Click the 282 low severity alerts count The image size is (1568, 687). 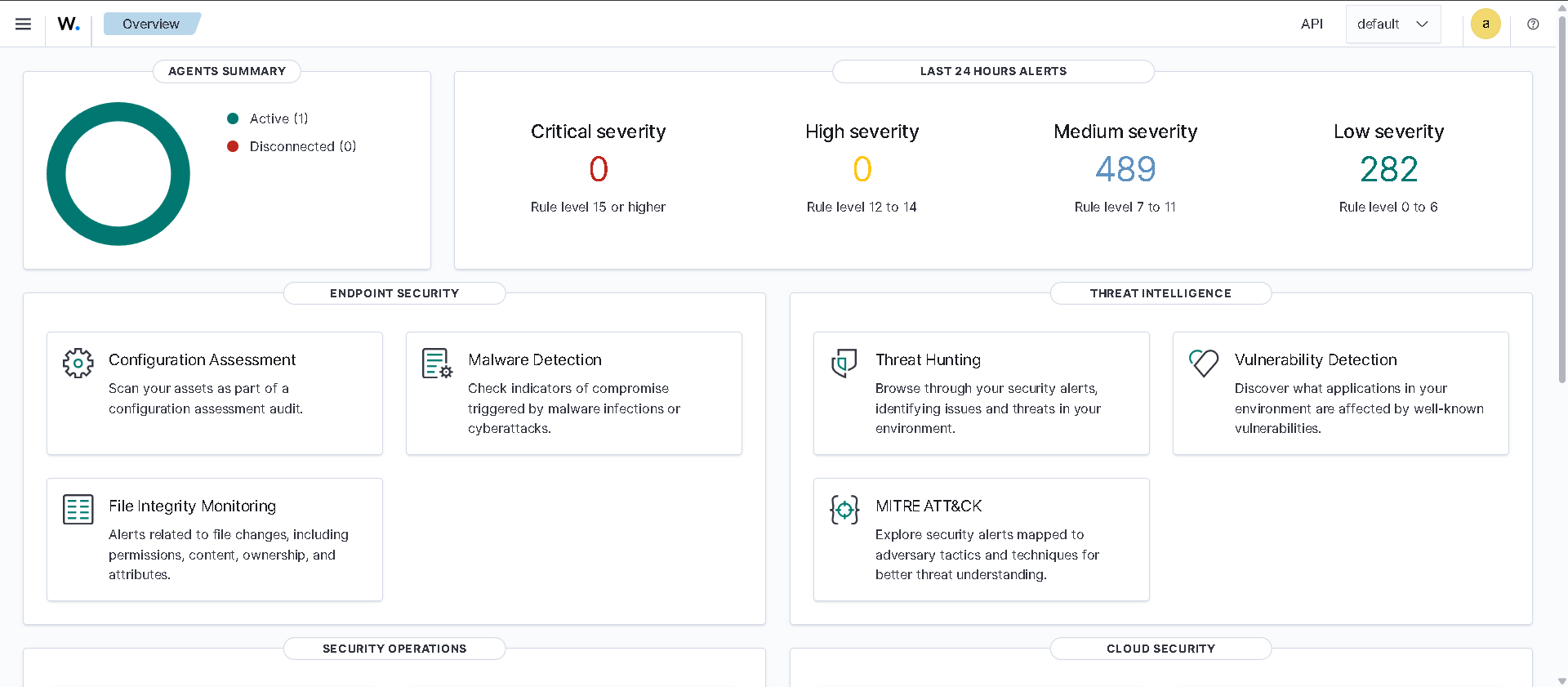click(1388, 169)
